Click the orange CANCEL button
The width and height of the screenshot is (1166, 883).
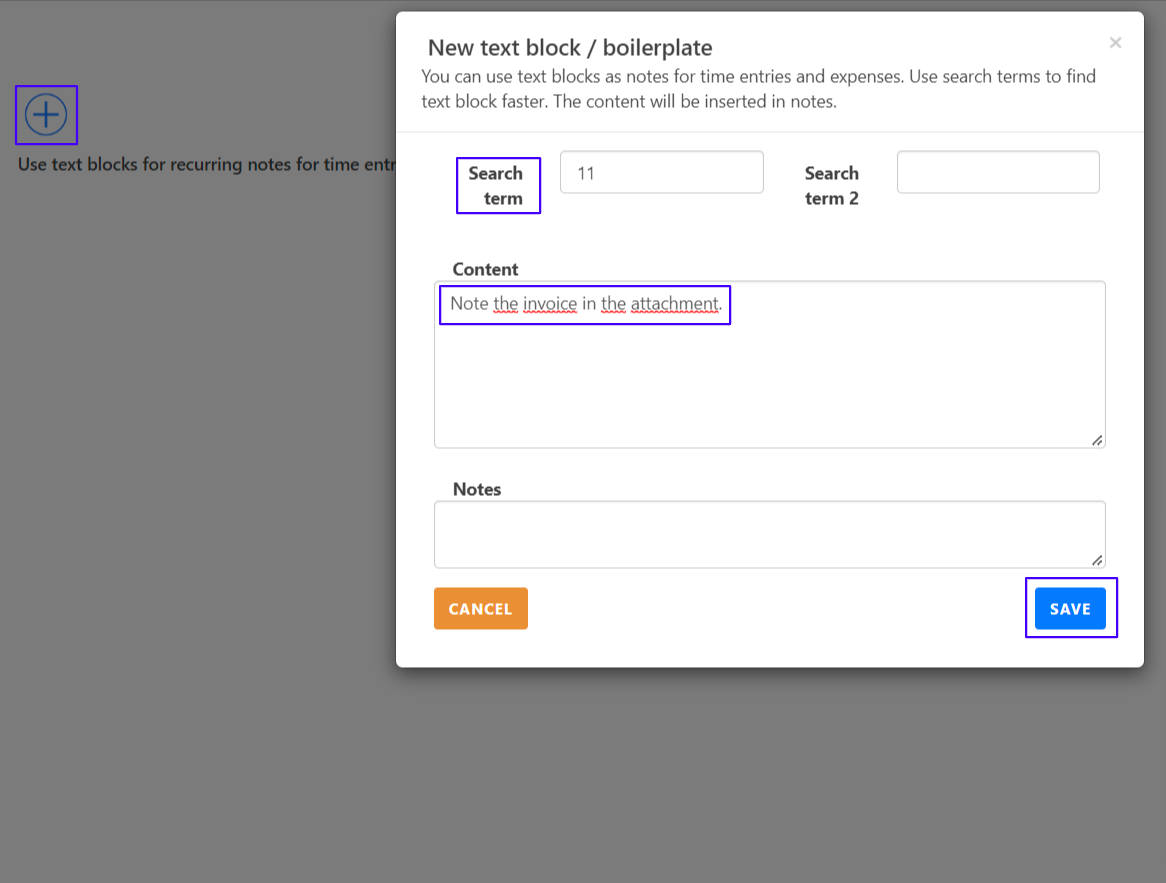coord(481,609)
